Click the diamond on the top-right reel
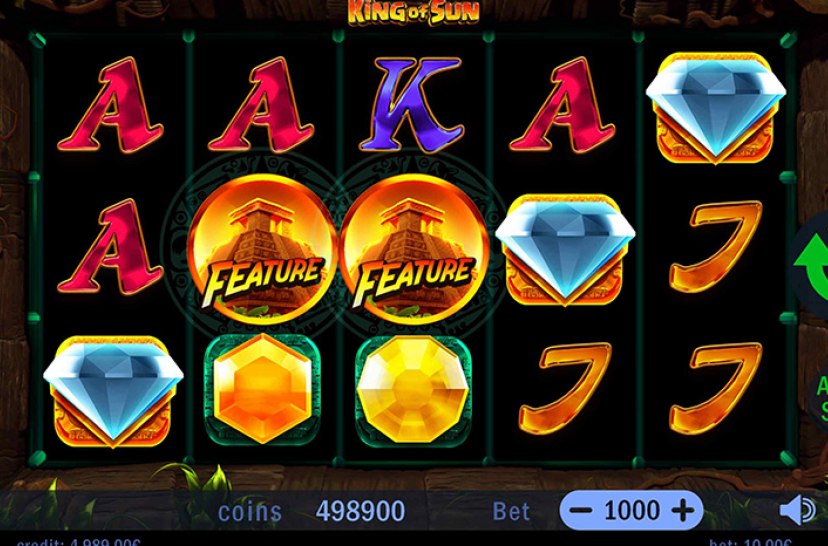The height and width of the screenshot is (546, 828). (x=716, y=106)
